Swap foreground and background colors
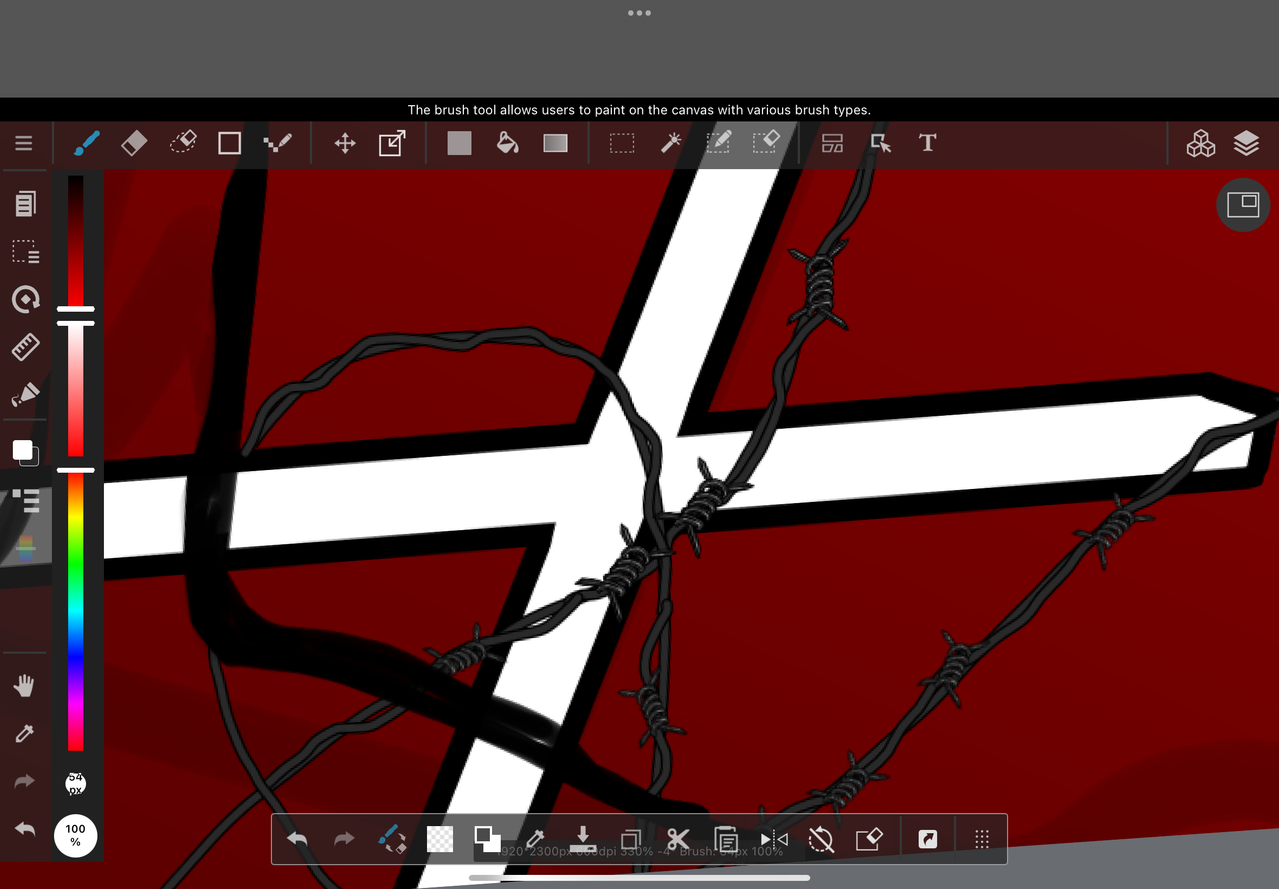Screen dimensions: 1279x889 [487, 839]
